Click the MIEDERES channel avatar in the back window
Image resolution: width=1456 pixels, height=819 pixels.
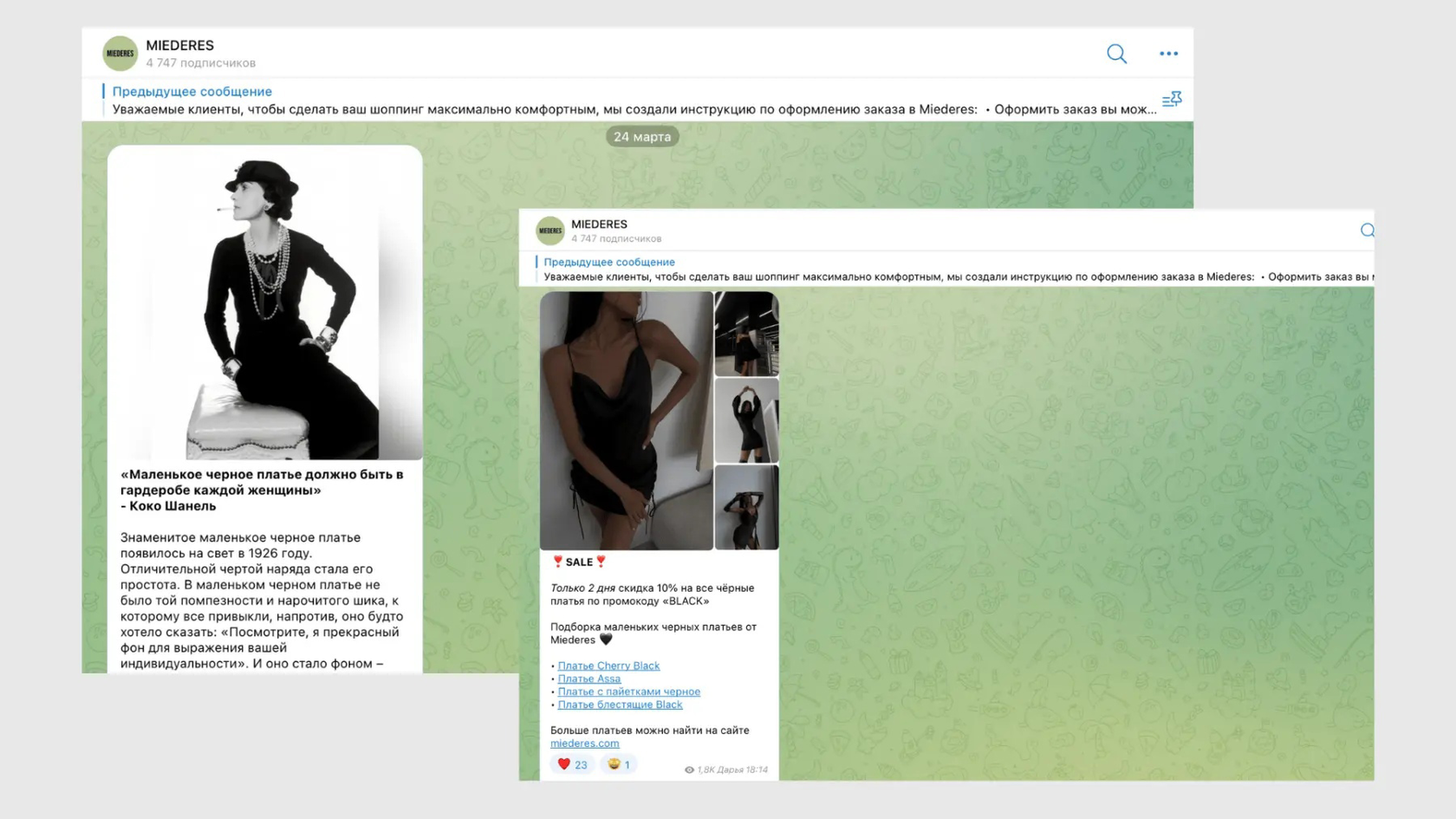tap(120, 54)
